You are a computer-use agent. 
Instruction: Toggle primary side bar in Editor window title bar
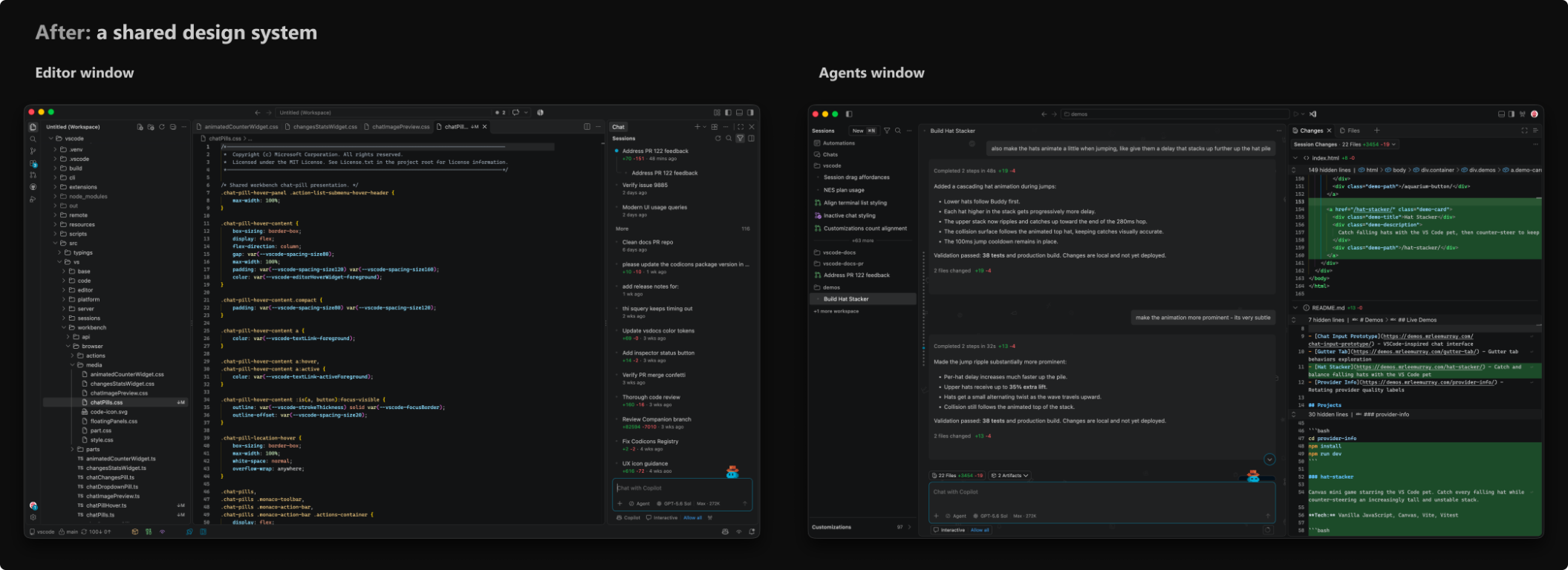click(728, 113)
